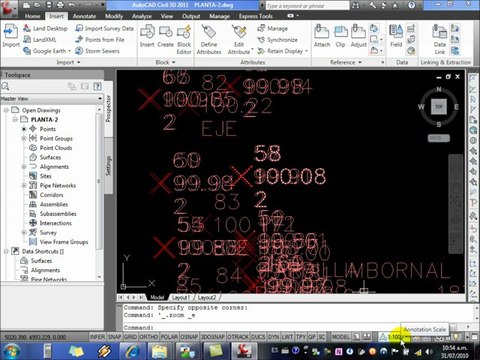Open the Modify ribbon tab
Screen dimensions: 480x360
pos(114,16)
